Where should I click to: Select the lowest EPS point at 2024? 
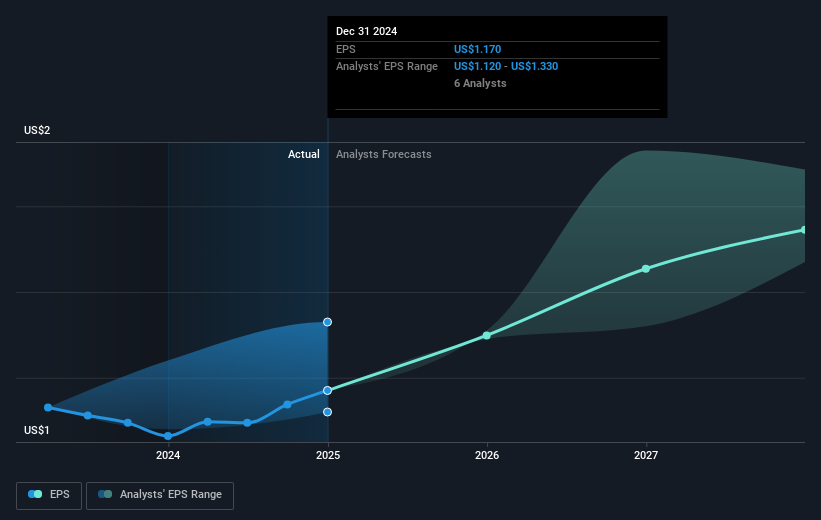coord(168,436)
